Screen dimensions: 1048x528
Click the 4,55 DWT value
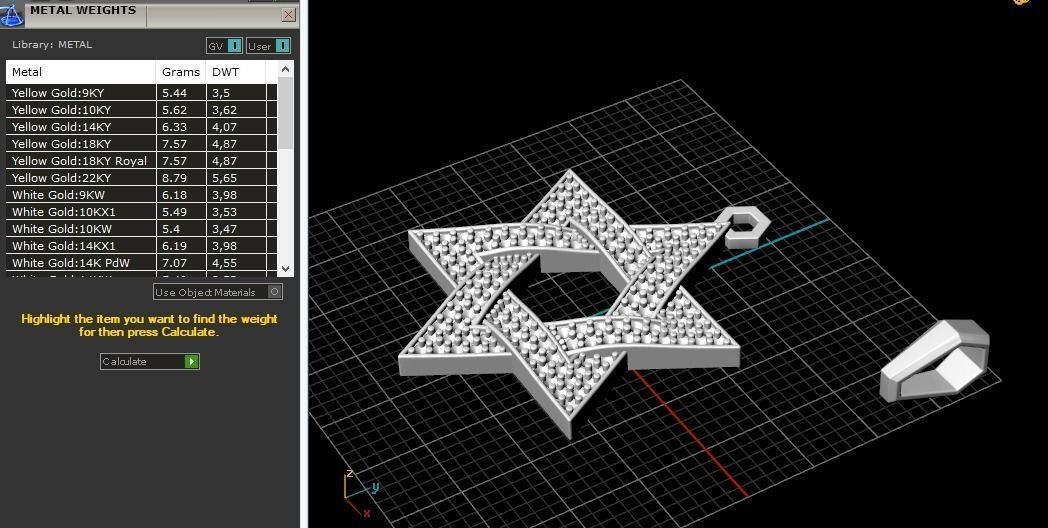(x=224, y=263)
